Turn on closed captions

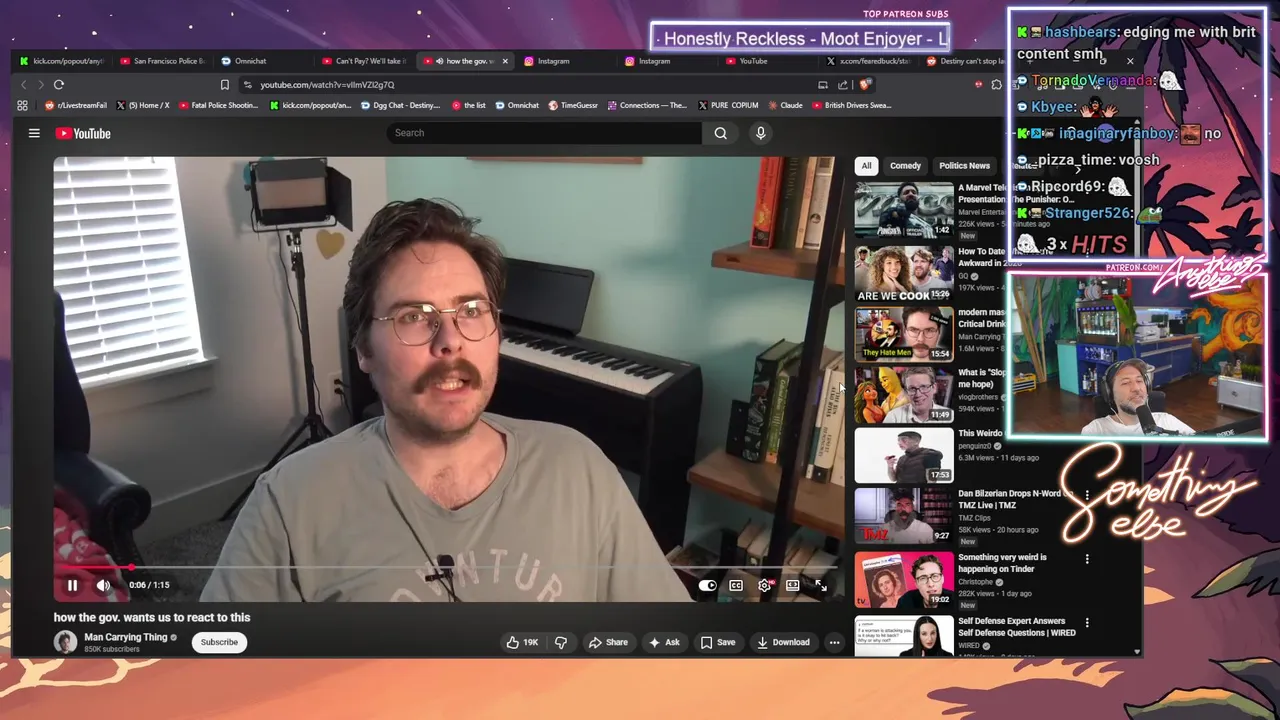pyautogui.click(x=736, y=585)
